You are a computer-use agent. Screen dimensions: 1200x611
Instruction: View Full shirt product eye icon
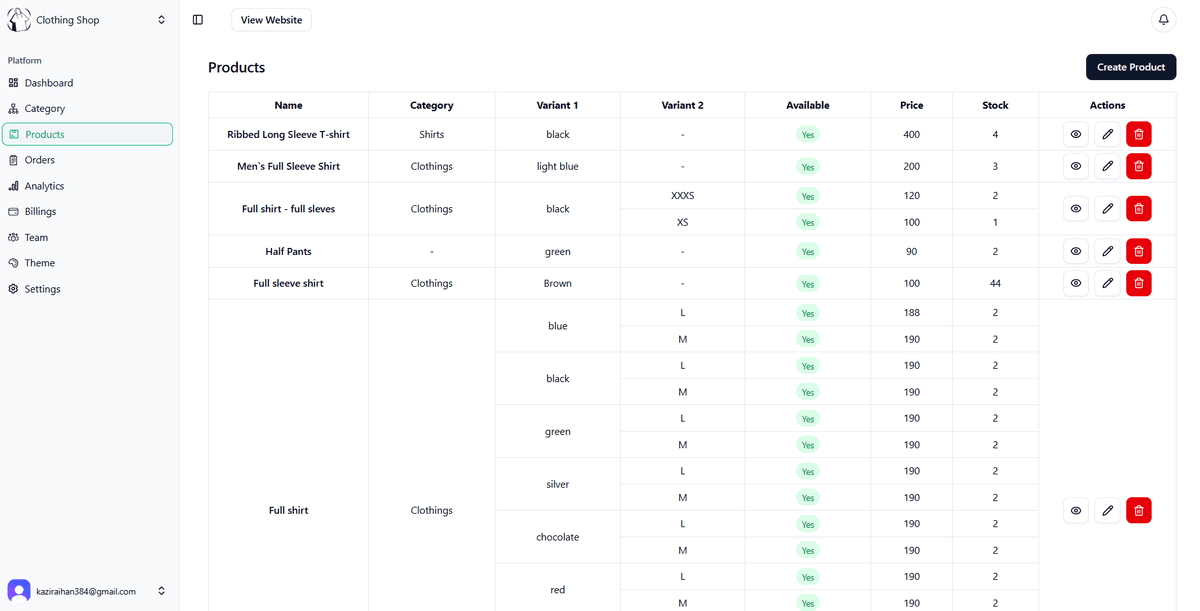pyautogui.click(x=1076, y=510)
